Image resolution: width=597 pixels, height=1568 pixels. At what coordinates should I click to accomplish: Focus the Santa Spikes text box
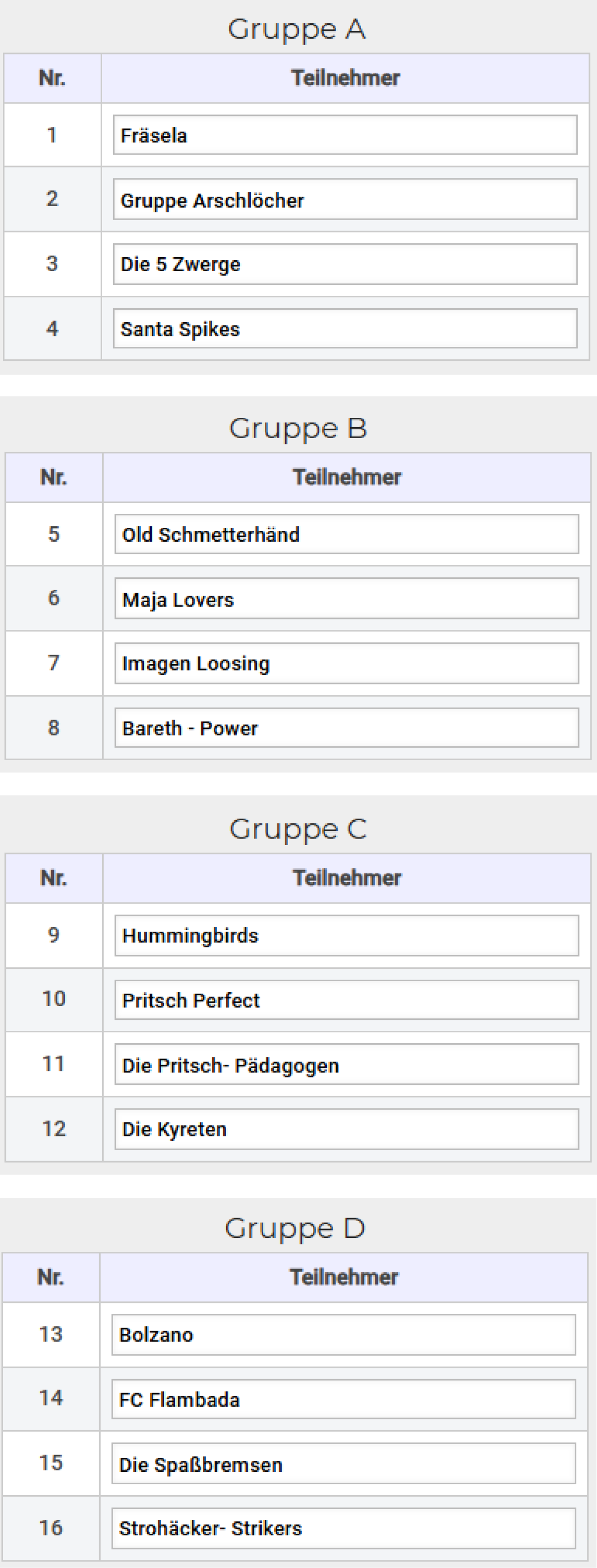point(345,329)
